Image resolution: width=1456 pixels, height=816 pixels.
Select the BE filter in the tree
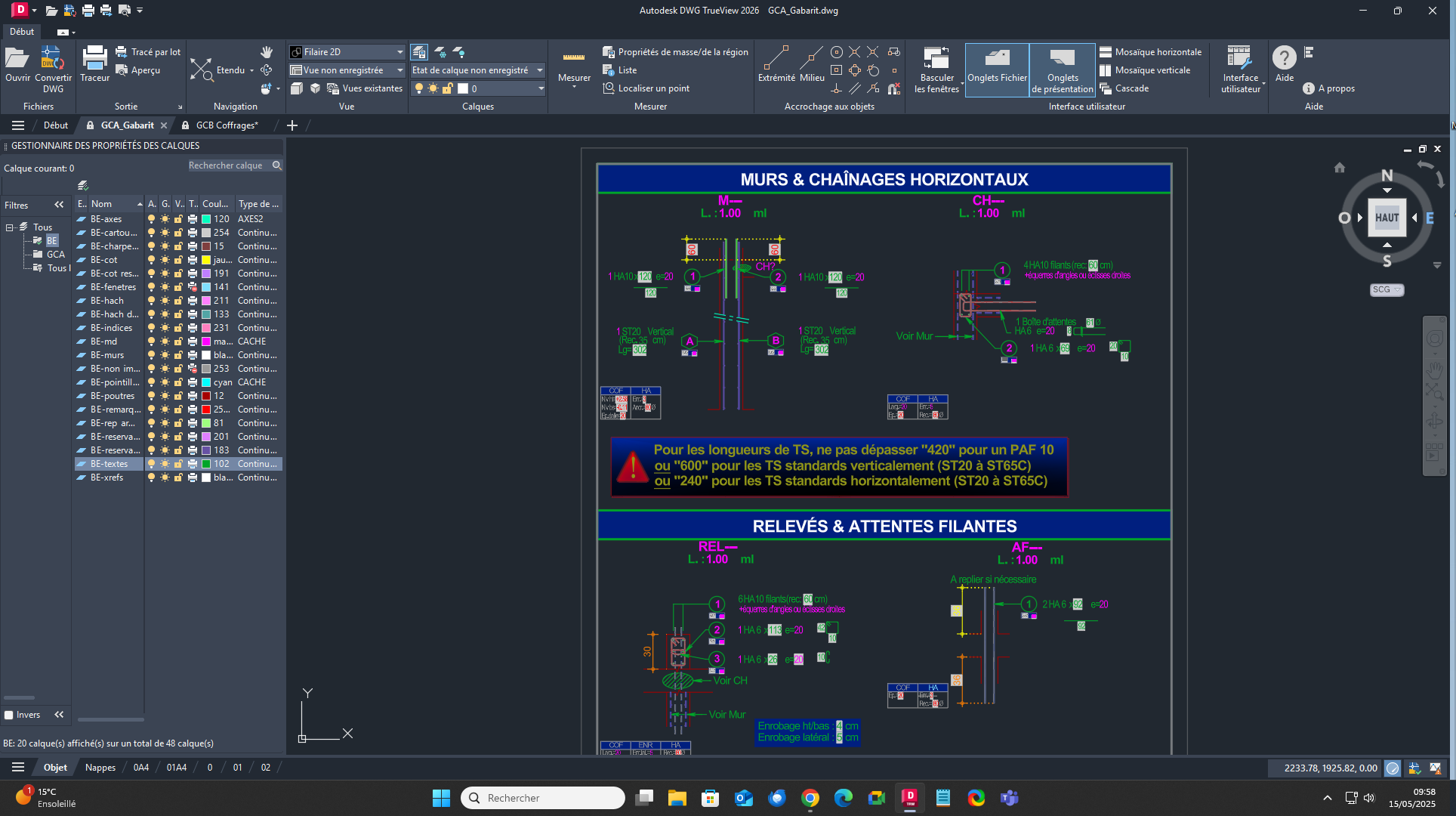(x=51, y=240)
